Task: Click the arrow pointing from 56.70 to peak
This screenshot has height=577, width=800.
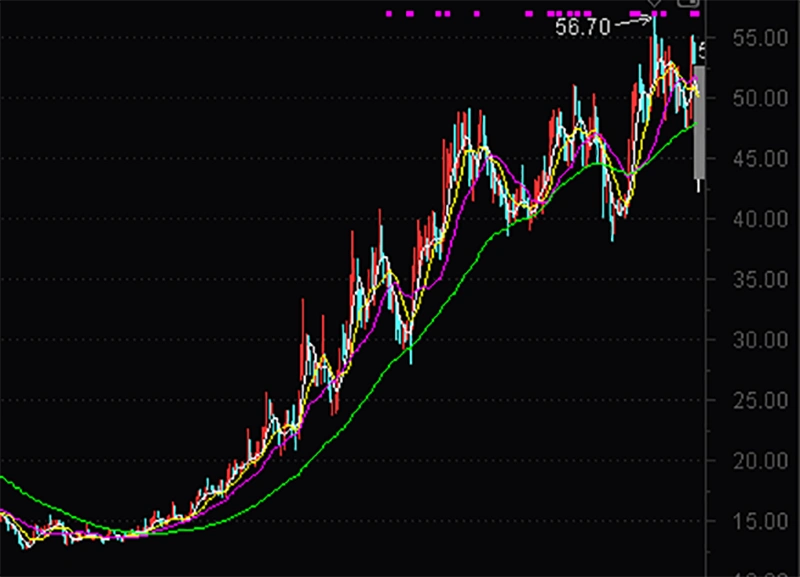Action: click(632, 21)
